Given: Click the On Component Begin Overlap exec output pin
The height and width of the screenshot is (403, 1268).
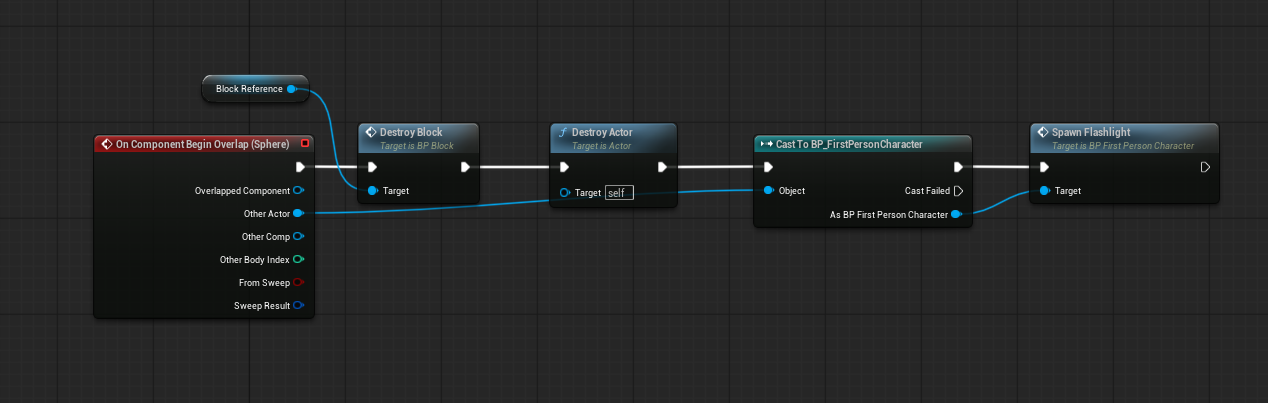Looking at the screenshot, I should pos(299,167).
